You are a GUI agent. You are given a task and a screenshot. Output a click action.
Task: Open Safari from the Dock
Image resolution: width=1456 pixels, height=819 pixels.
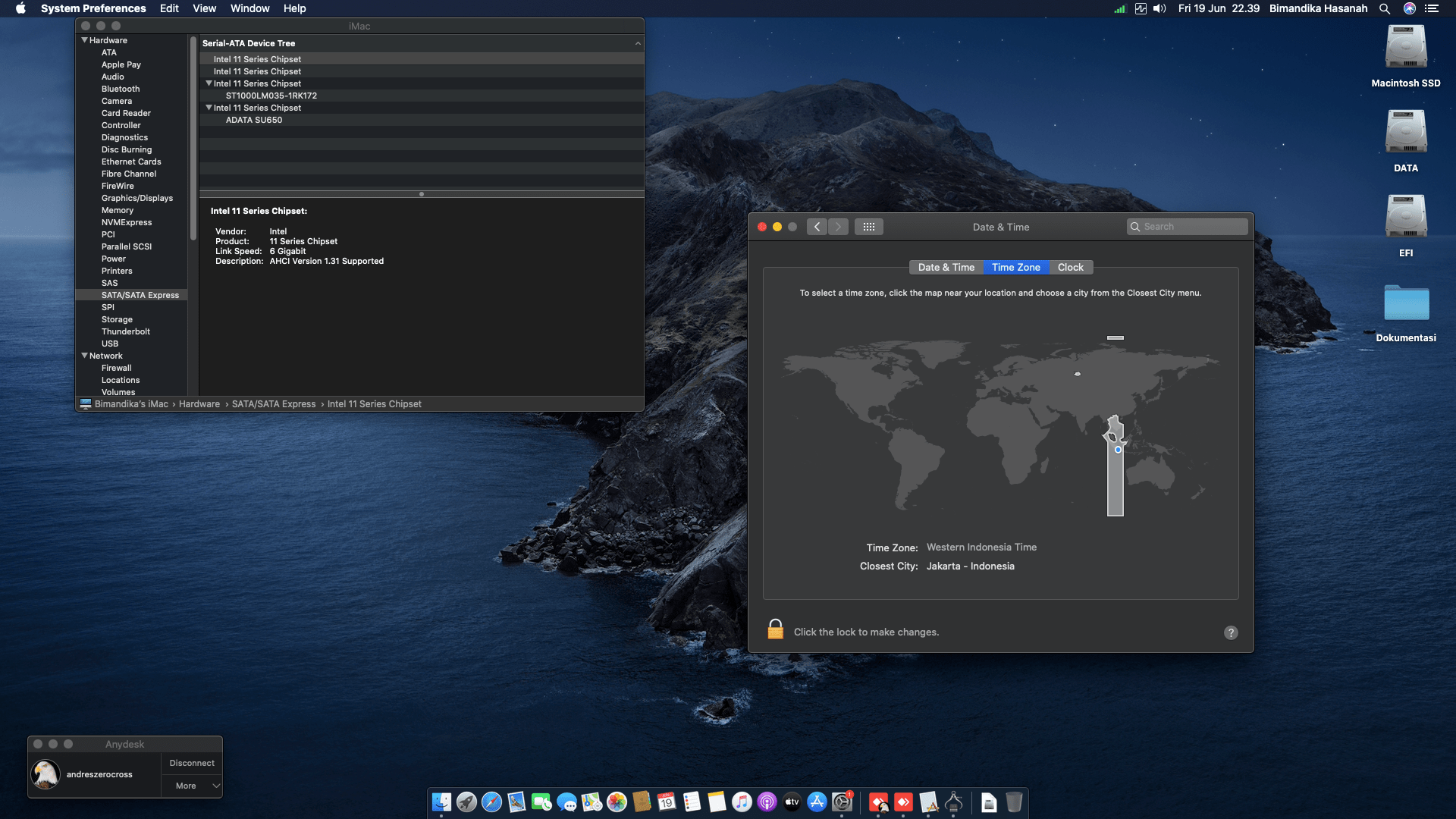point(491,802)
